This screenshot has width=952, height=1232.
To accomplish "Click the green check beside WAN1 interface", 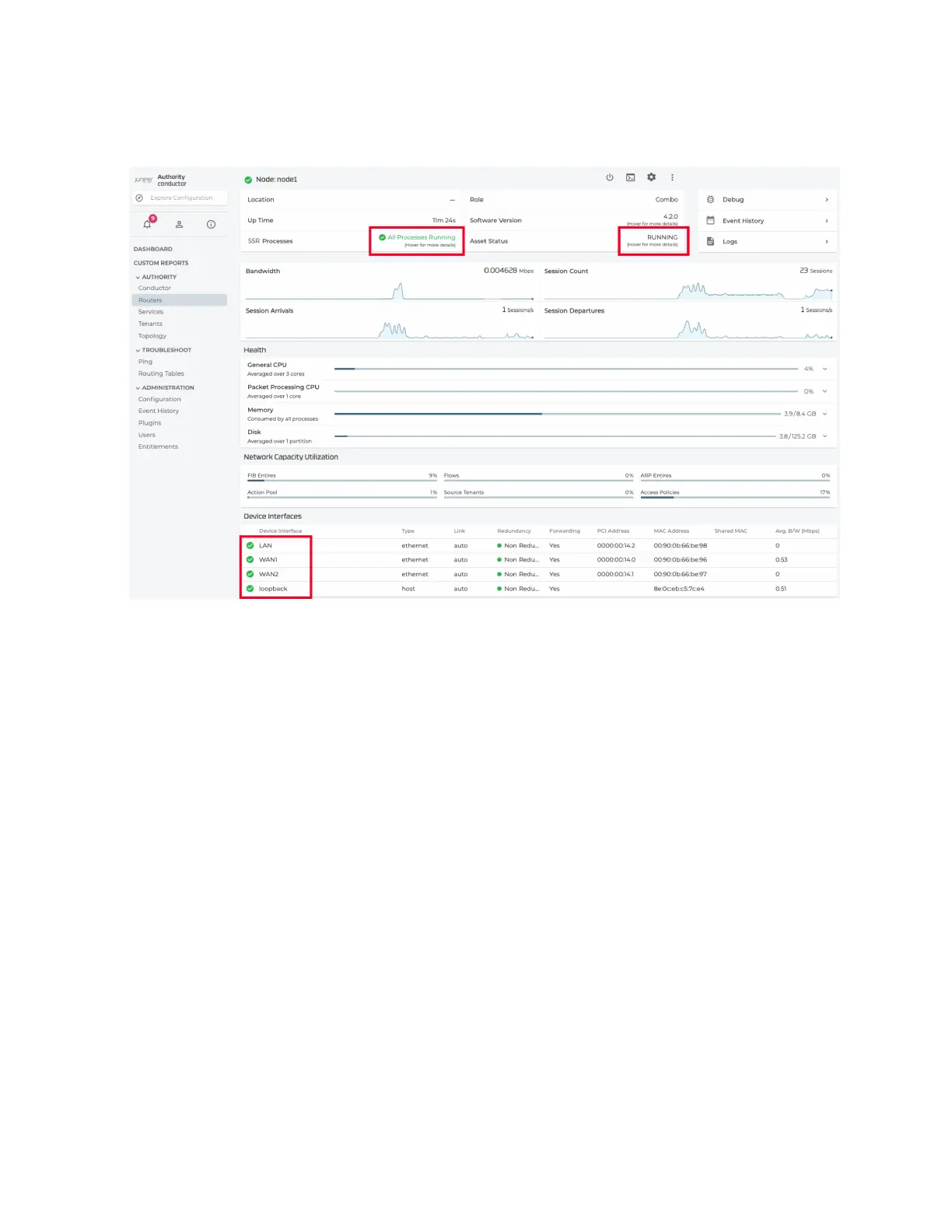I will 250,559.
